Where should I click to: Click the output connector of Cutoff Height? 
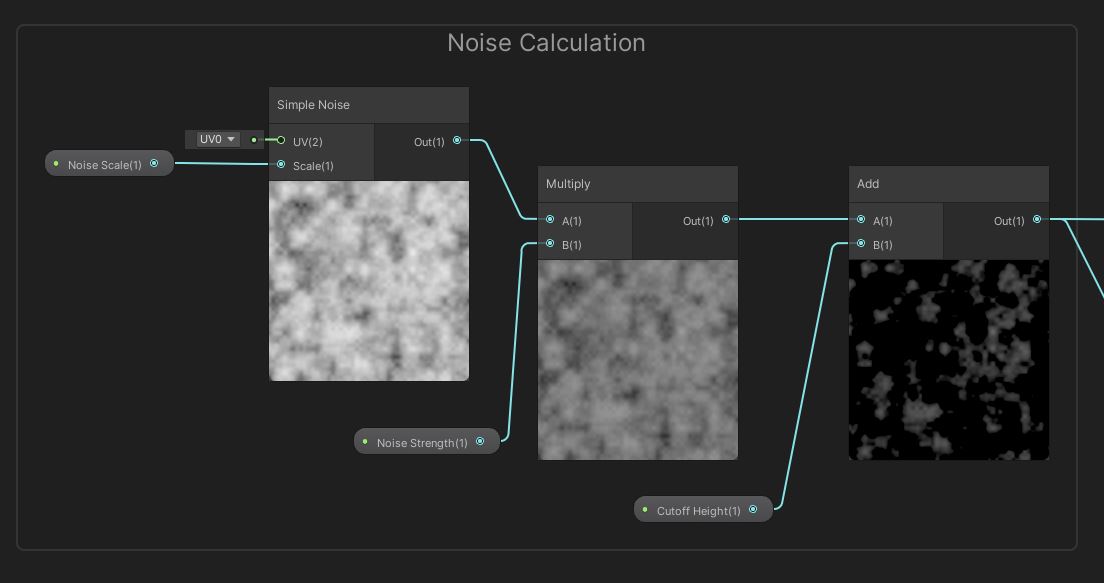[753, 509]
